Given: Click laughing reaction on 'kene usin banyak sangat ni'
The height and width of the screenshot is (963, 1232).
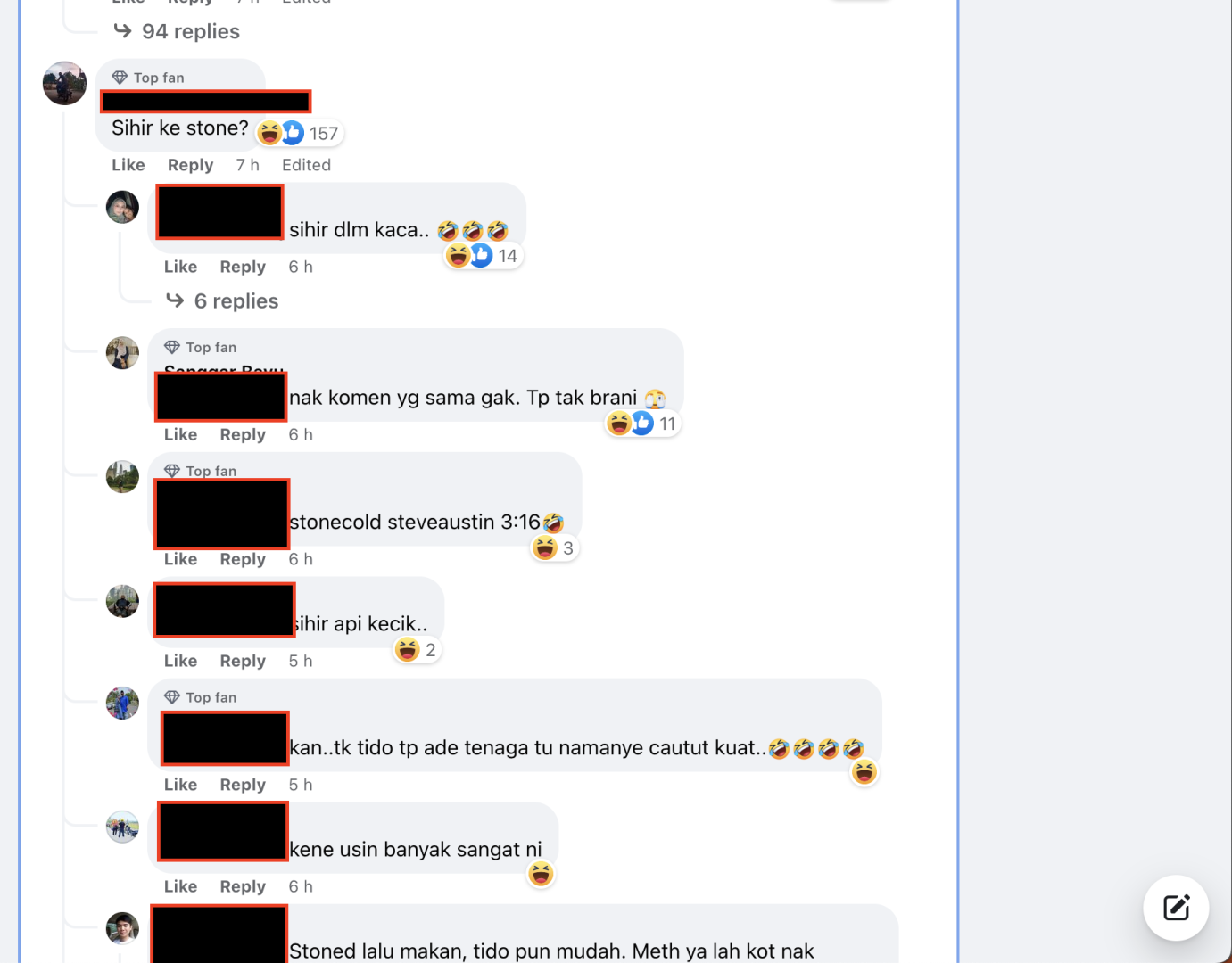Looking at the screenshot, I should click(x=541, y=874).
